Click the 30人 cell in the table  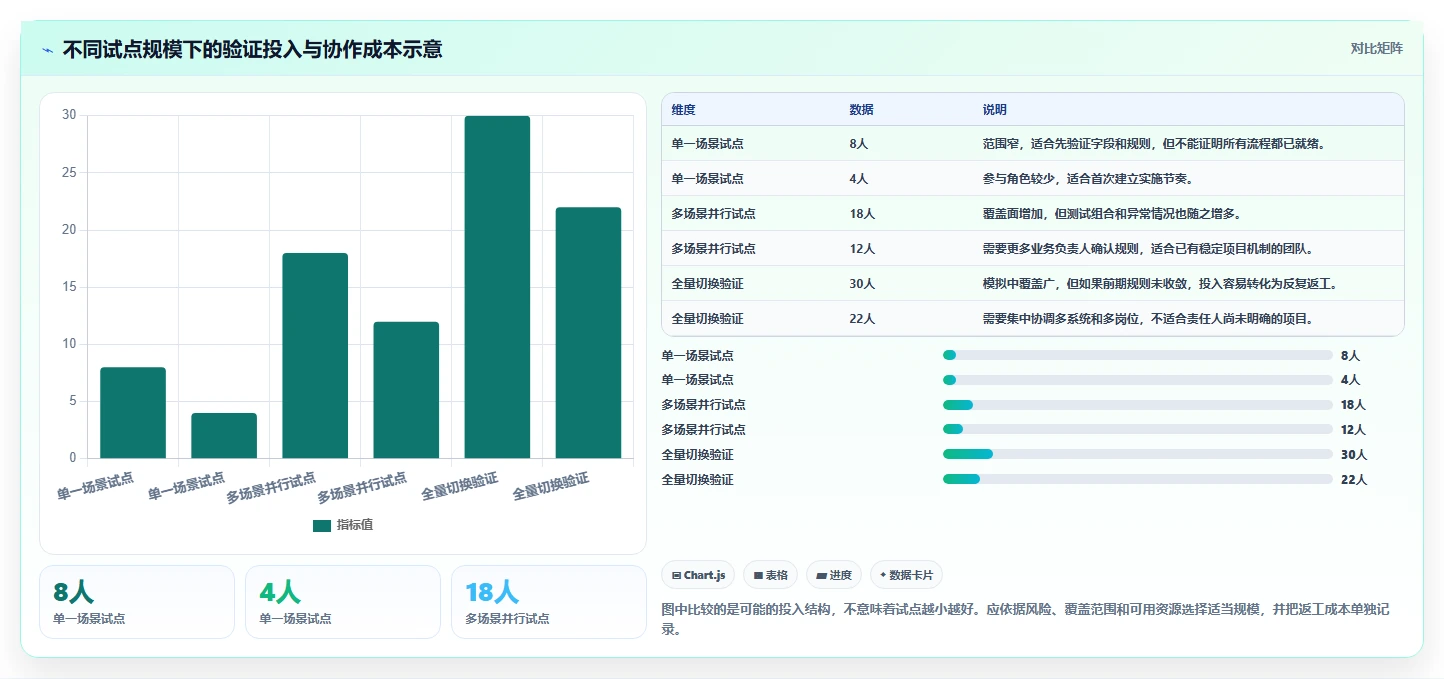pos(862,284)
